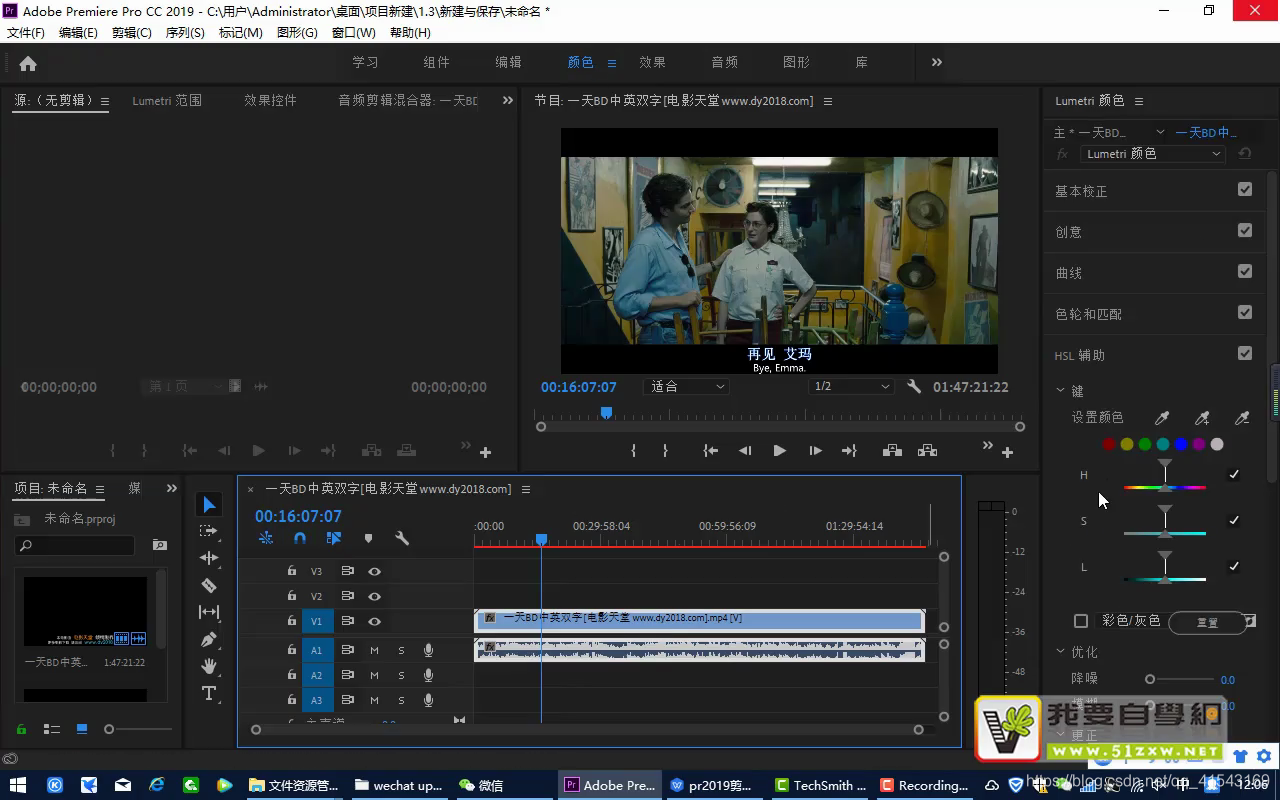Select the Pen tool
This screenshot has width=1280, height=800.
209,639
